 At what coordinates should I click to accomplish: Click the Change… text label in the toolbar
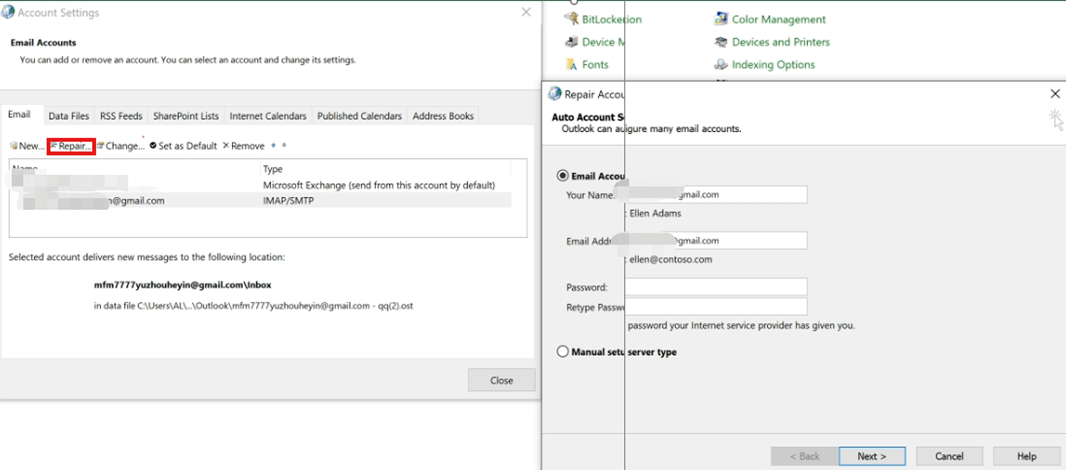tap(125, 146)
